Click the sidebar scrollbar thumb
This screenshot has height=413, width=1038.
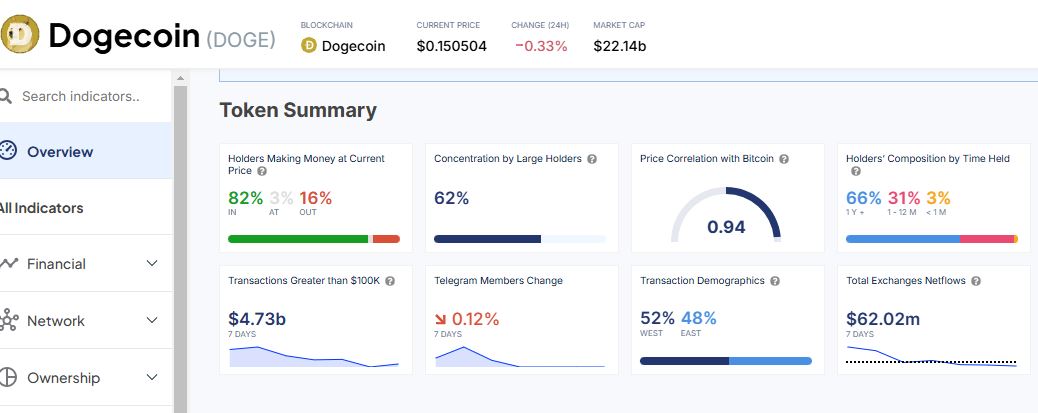point(180,249)
